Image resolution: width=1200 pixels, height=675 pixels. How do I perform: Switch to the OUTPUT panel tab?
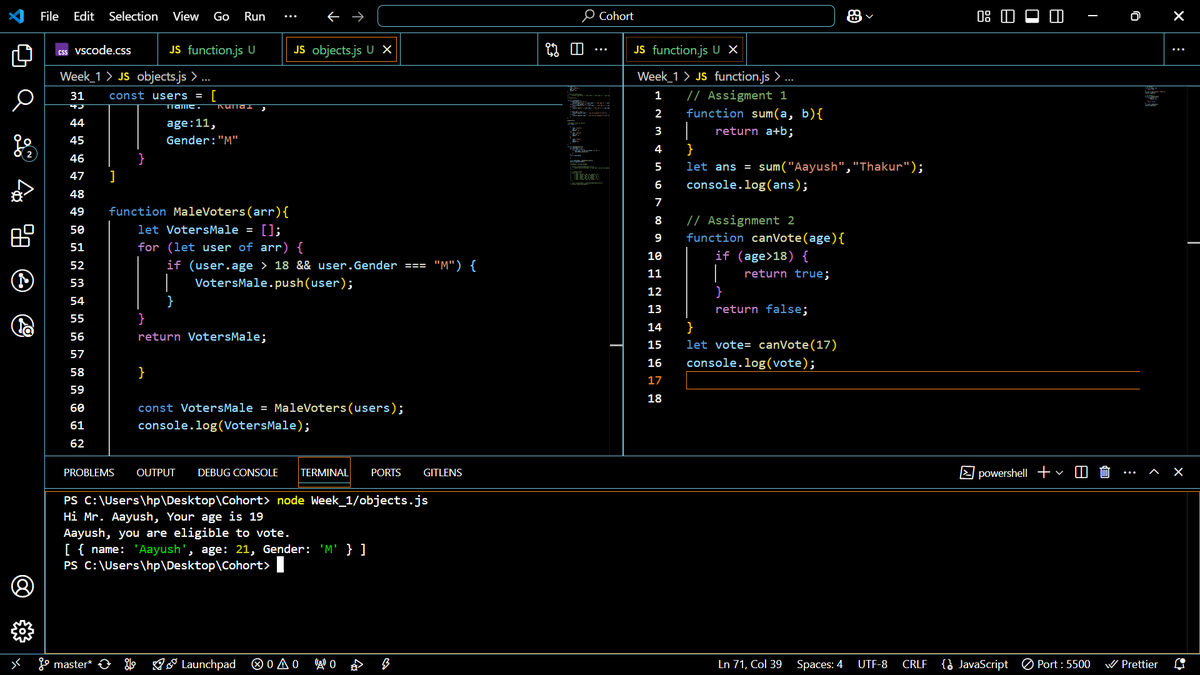coord(155,472)
